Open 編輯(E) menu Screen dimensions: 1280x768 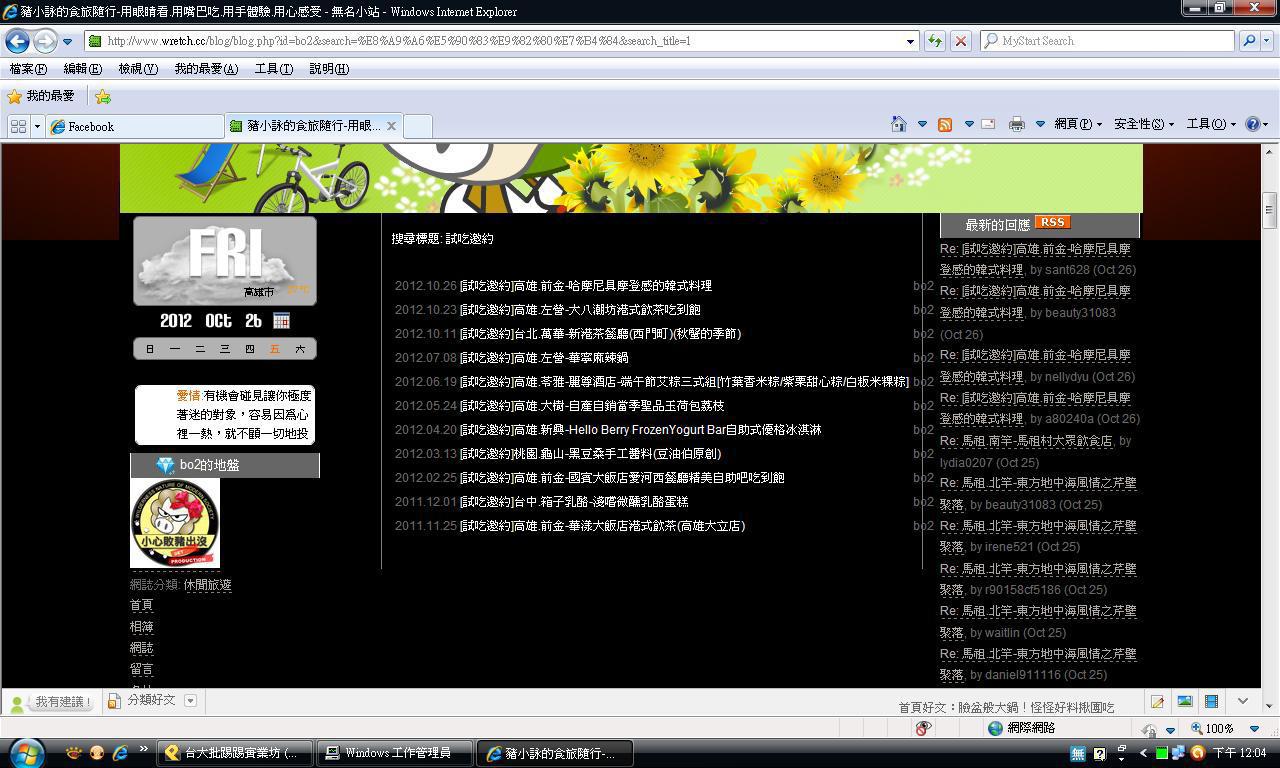coord(82,69)
